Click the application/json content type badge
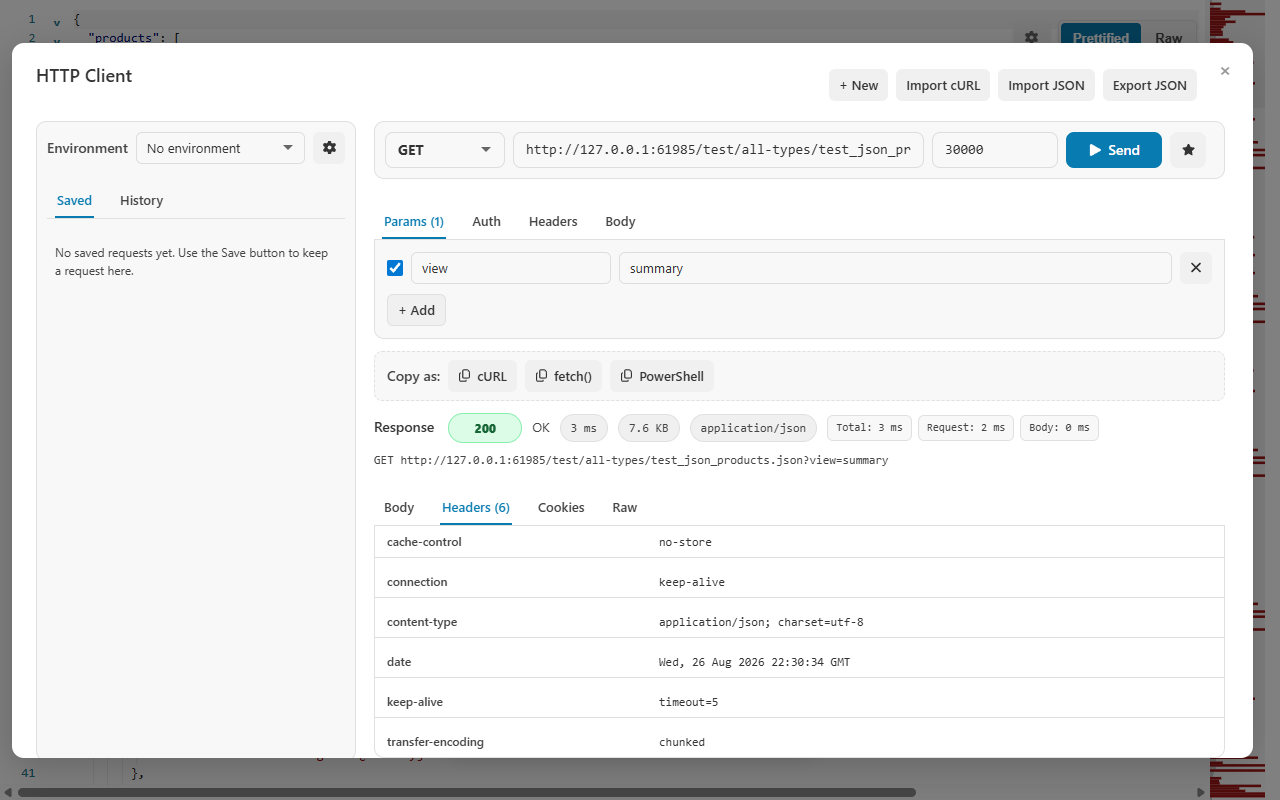The height and width of the screenshot is (800, 1280). click(753, 428)
